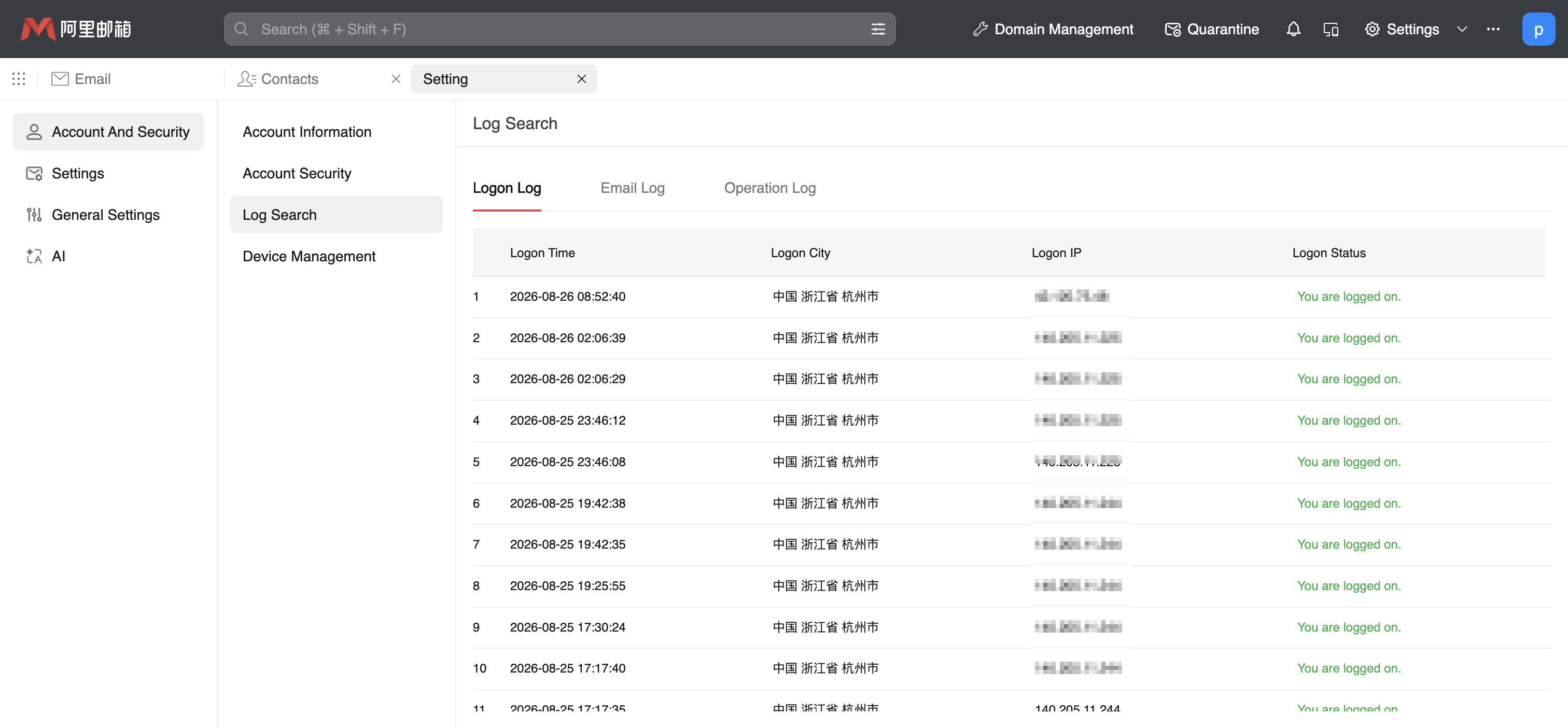Image resolution: width=1568 pixels, height=728 pixels.
Task: Select logon time 2026-08-25 23:46:08
Action: click(567, 461)
